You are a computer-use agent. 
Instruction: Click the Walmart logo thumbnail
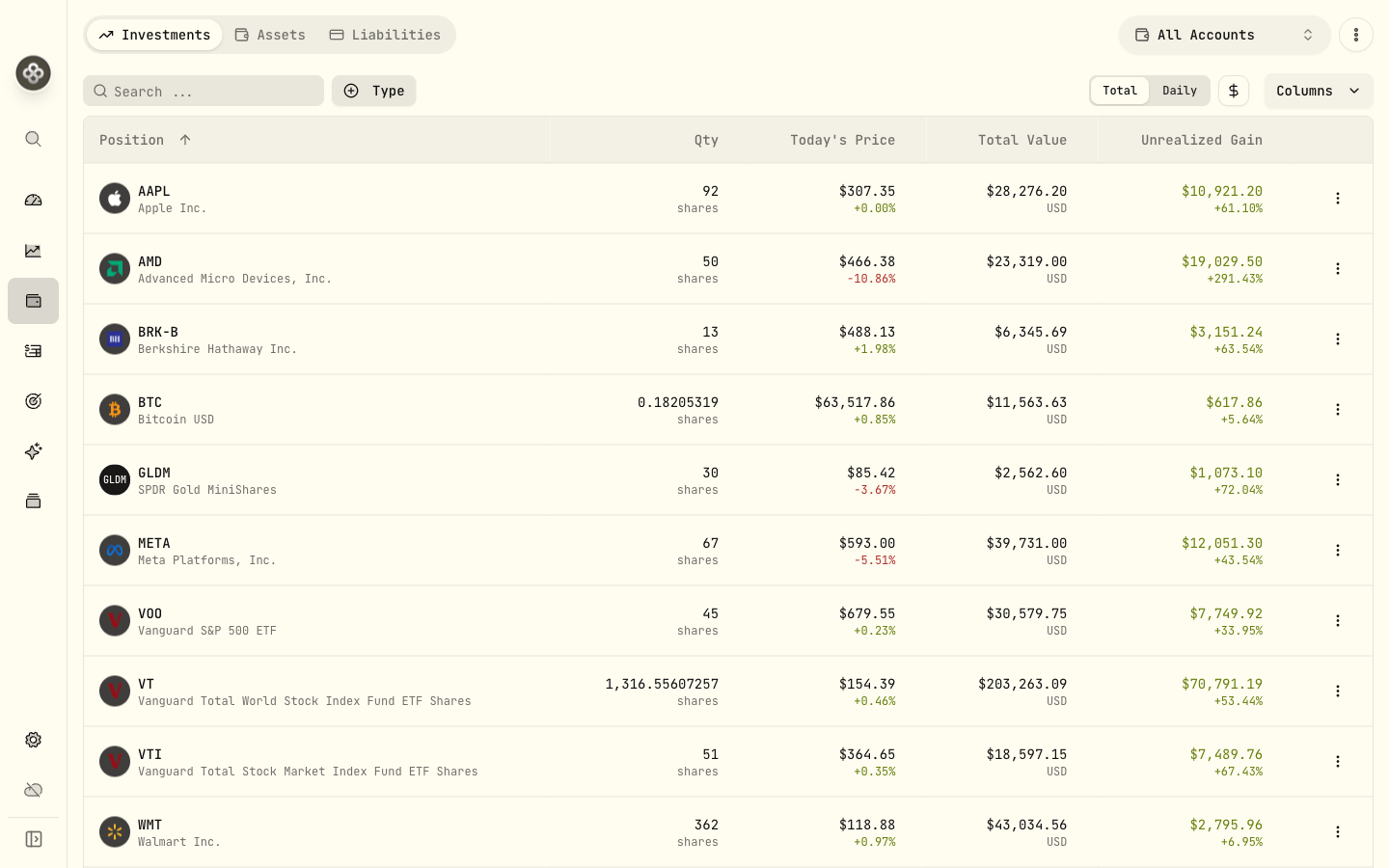pyautogui.click(x=115, y=832)
